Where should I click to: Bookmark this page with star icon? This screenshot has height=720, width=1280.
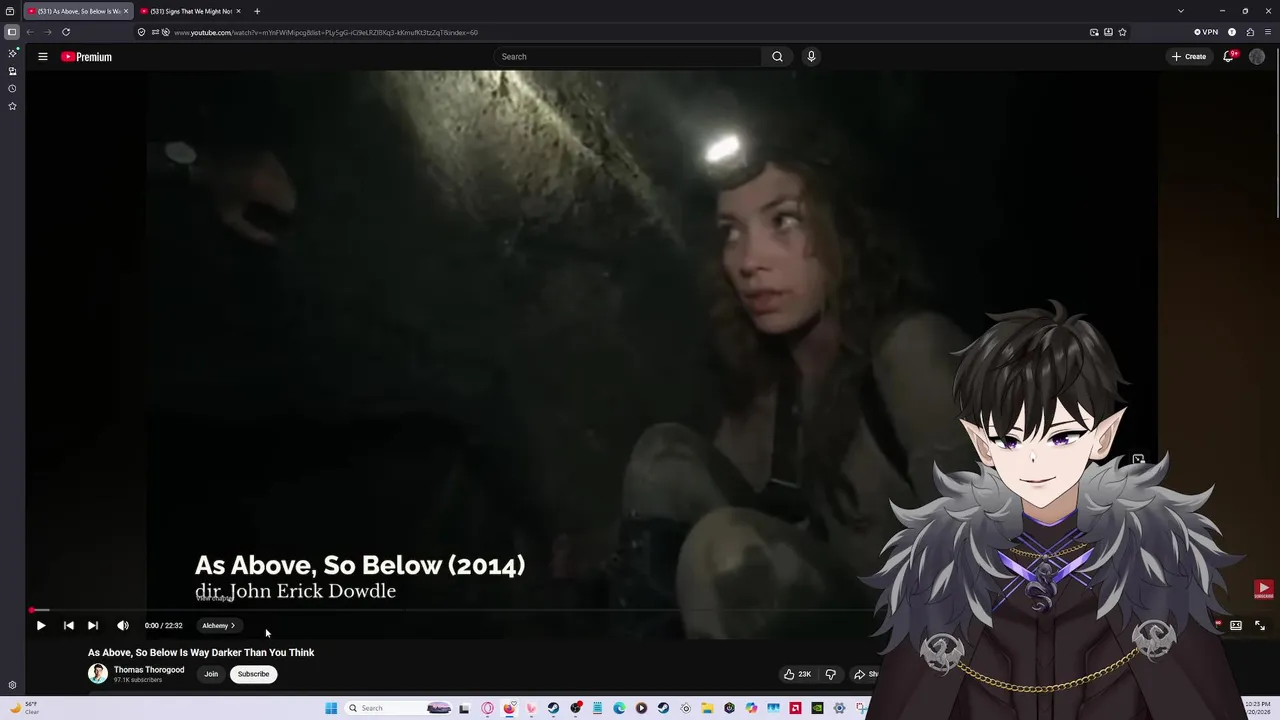[1122, 32]
